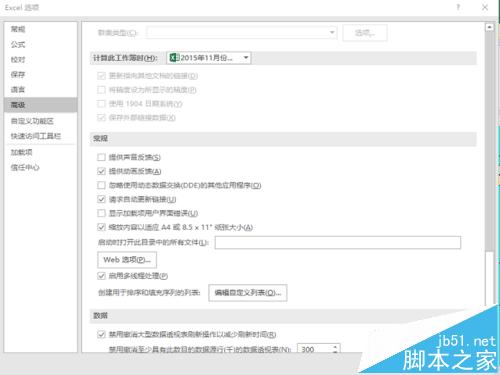Click the help question mark icon
500x375 pixels.
click(x=458, y=7)
